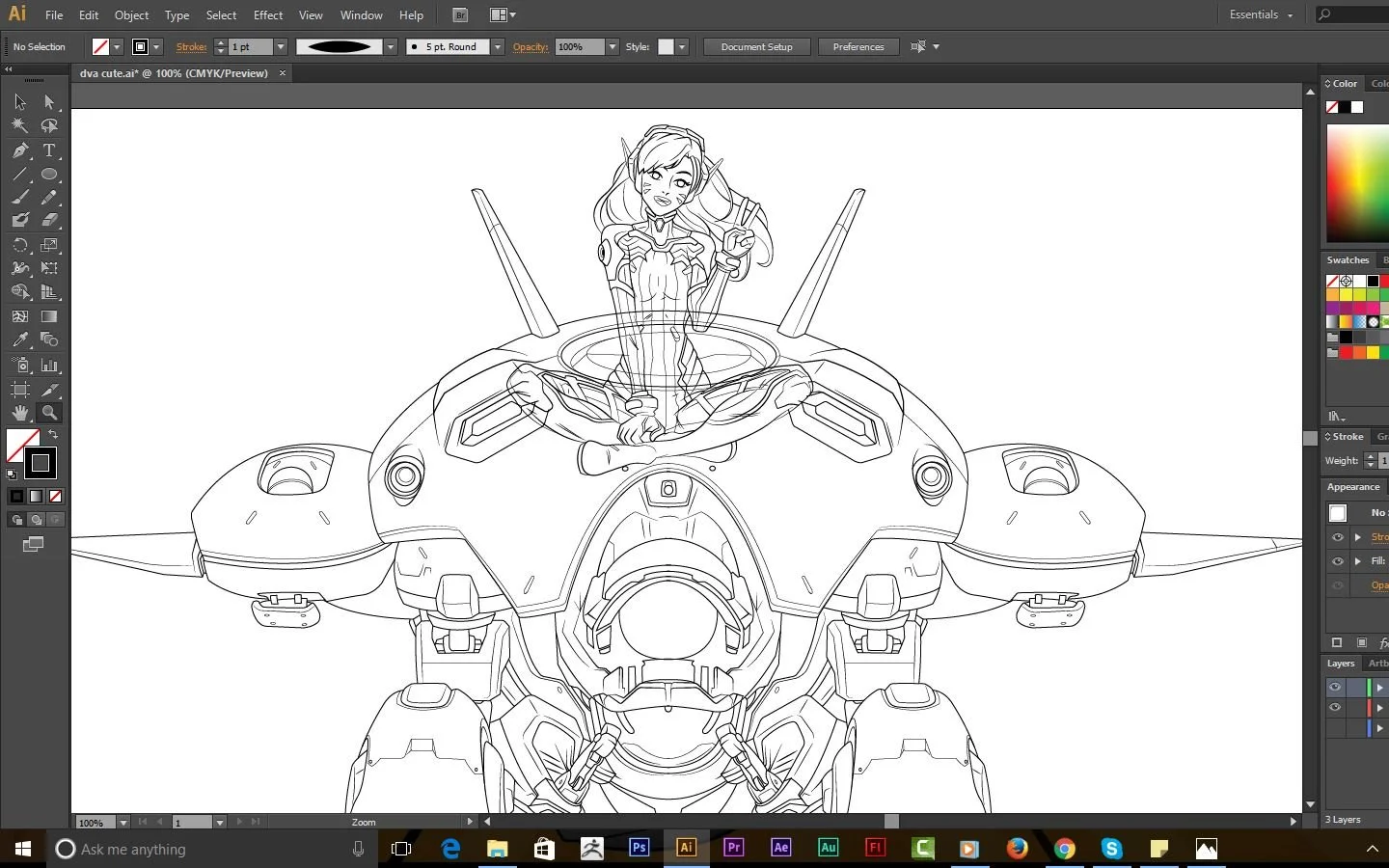Viewport: 1389px width, 868px height.
Task: Select the Eyedropper tool
Action: tap(20, 339)
